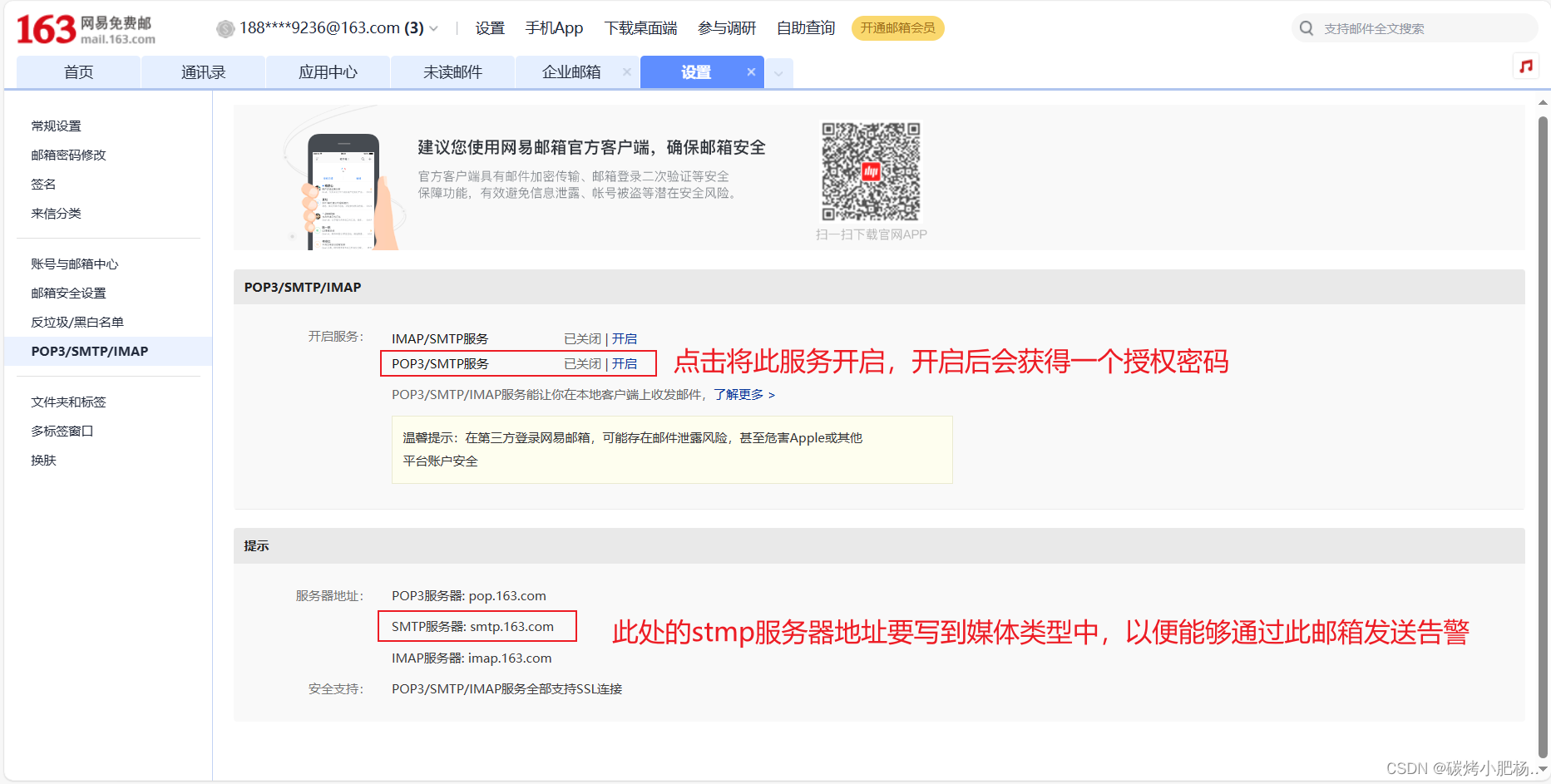Open 账号与邮箱中心 in the sidebar
The width and height of the screenshot is (1551, 784).
pyautogui.click(x=75, y=264)
